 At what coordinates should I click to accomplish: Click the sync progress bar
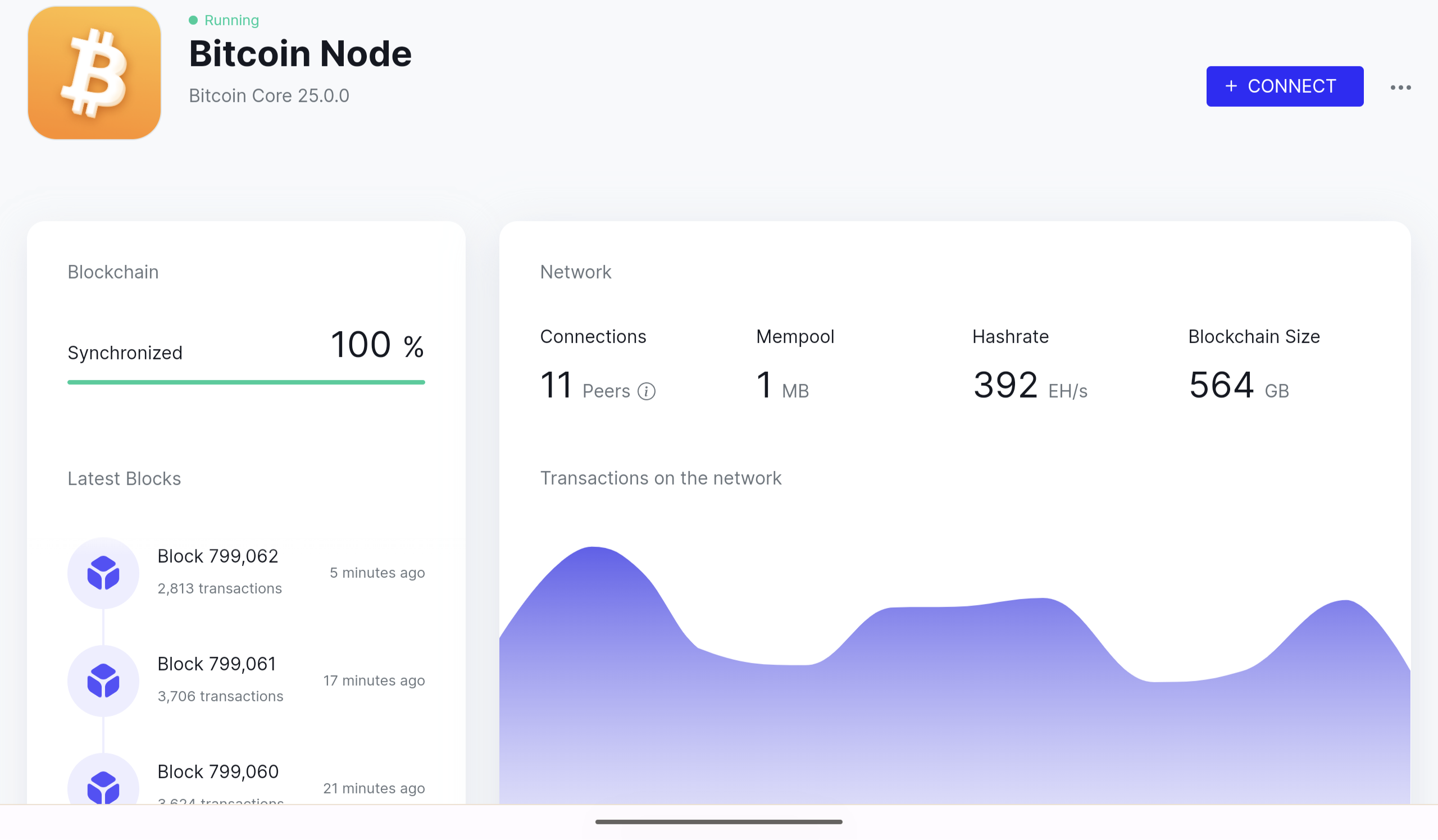click(246, 382)
